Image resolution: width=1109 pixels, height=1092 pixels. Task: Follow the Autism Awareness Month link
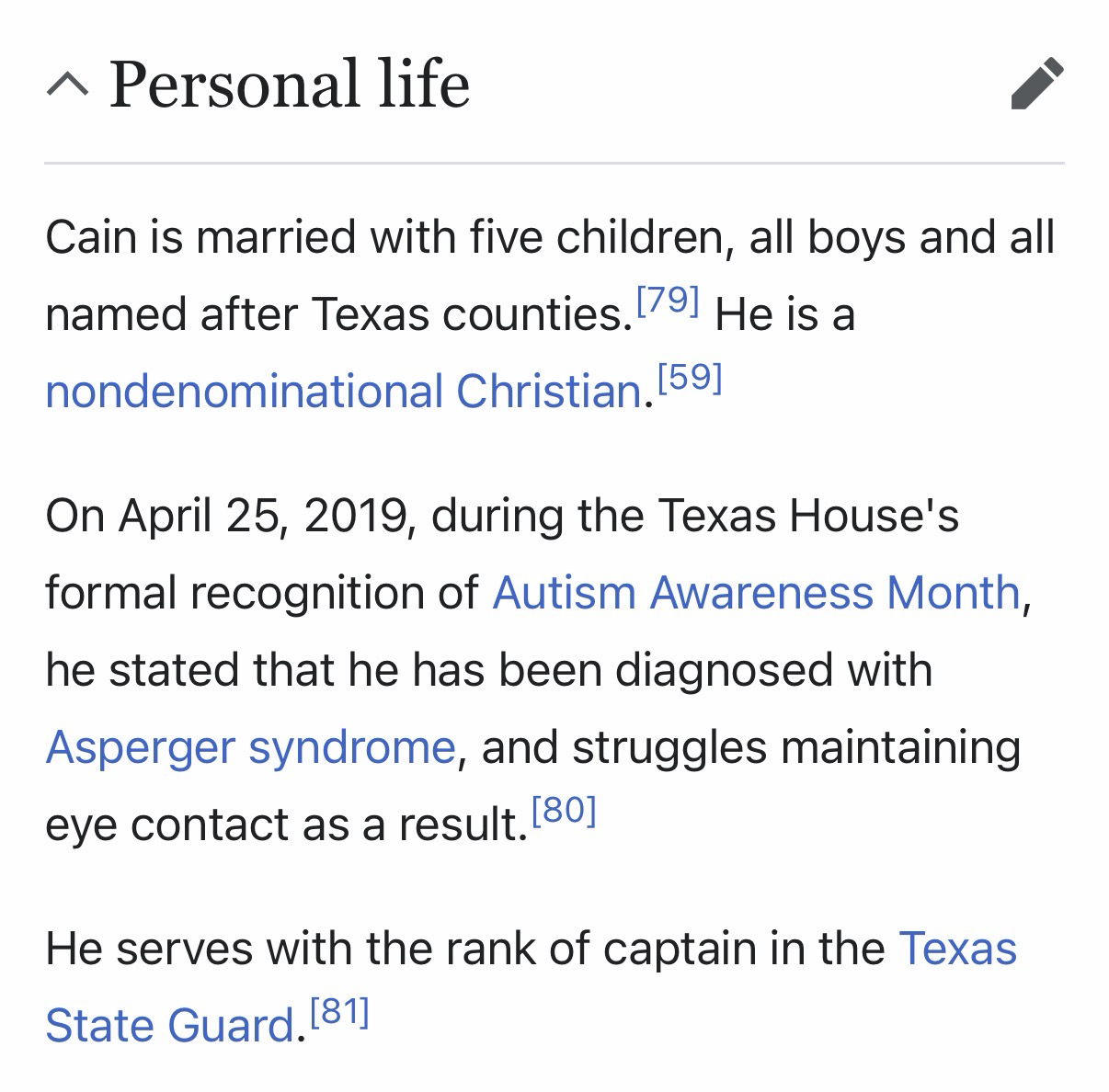[756, 593]
